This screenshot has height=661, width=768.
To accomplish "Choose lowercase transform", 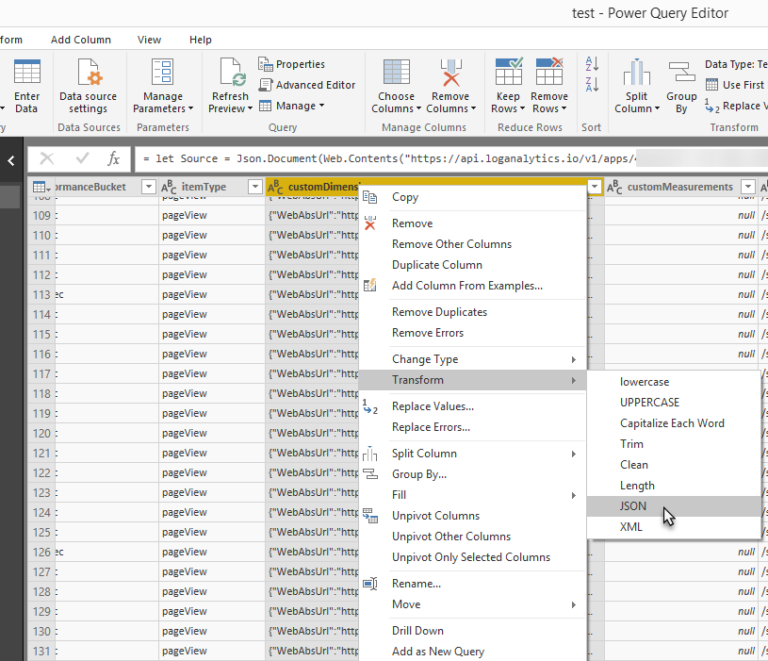I will (x=674, y=382).
